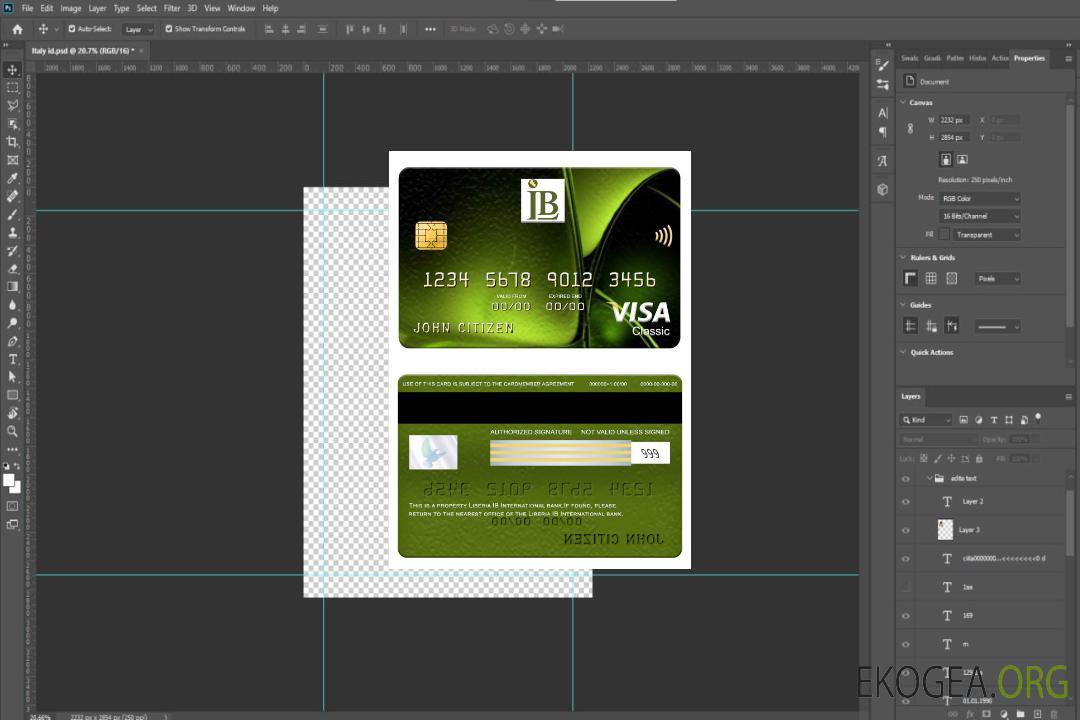Screen dimensions: 1080x720
Task: Toggle the Auto-Select checkbox
Action: click(x=72, y=29)
